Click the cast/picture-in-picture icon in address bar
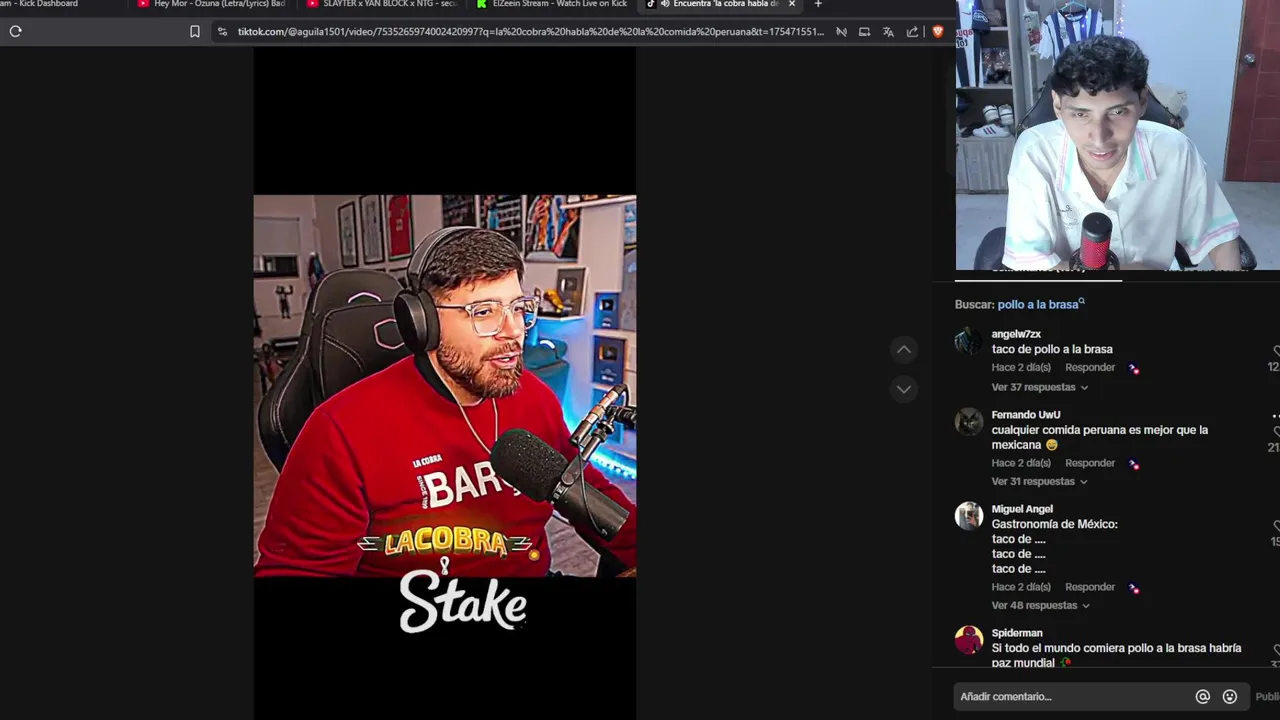The height and width of the screenshot is (720, 1280). (x=864, y=31)
